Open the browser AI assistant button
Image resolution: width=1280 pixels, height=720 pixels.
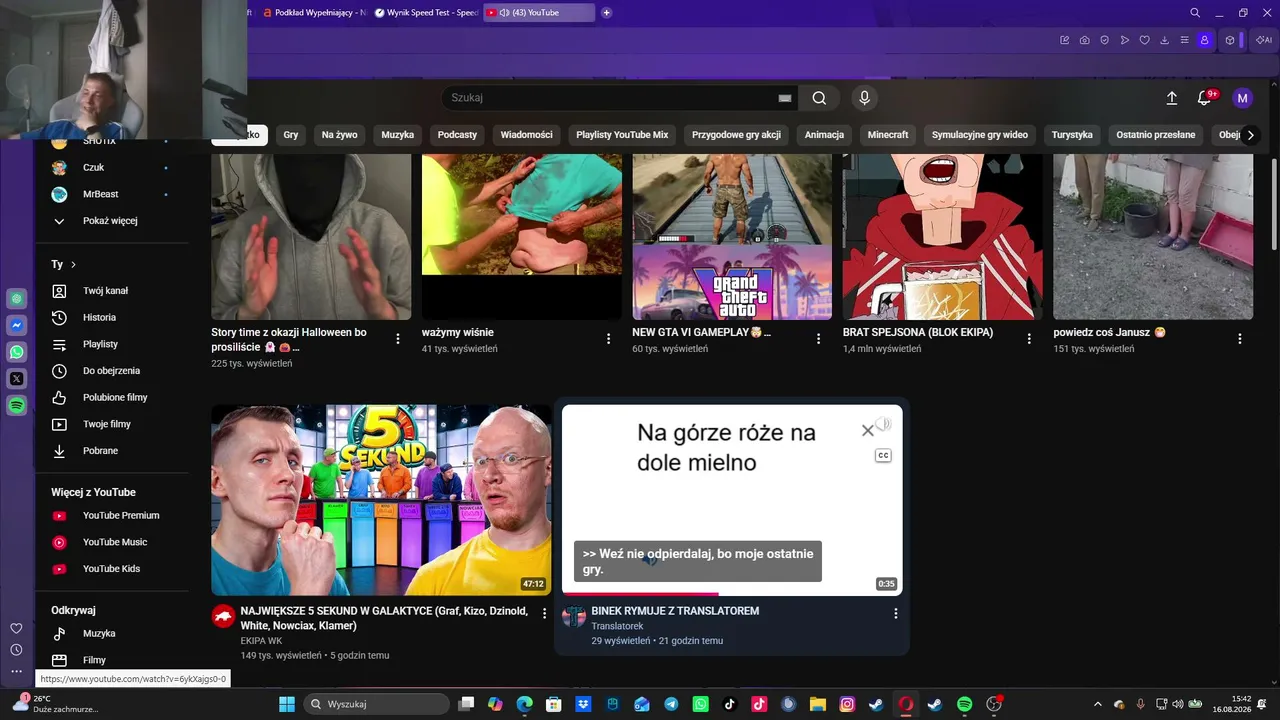pos(1263,40)
